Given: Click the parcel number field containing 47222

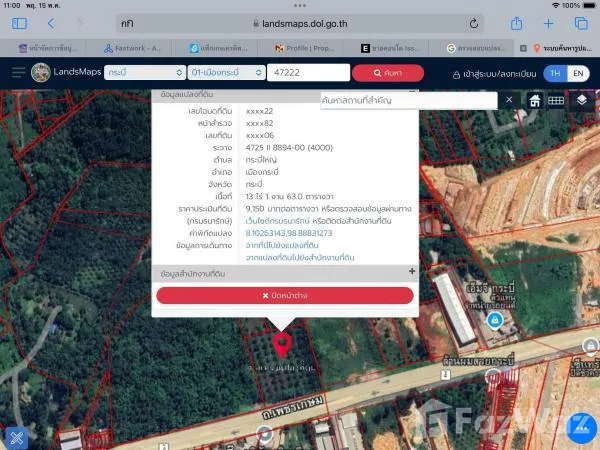Looking at the screenshot, I should (308, 72).
